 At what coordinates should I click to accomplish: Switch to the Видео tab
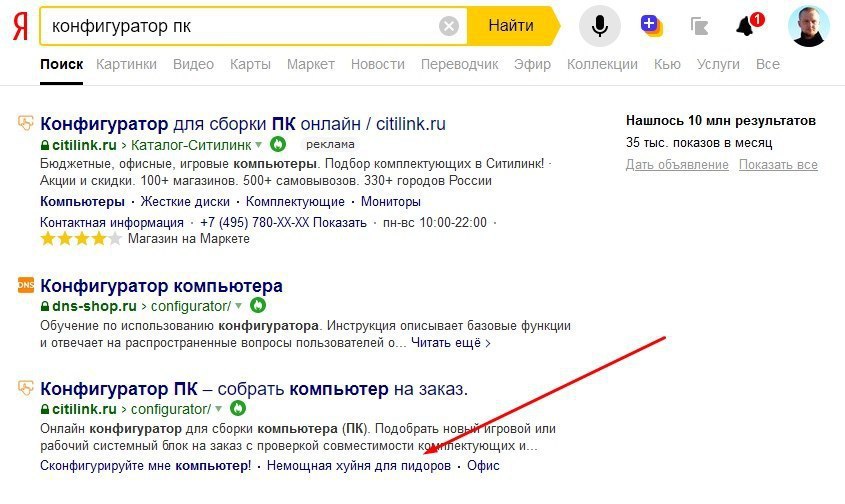(x=193, y=64)
